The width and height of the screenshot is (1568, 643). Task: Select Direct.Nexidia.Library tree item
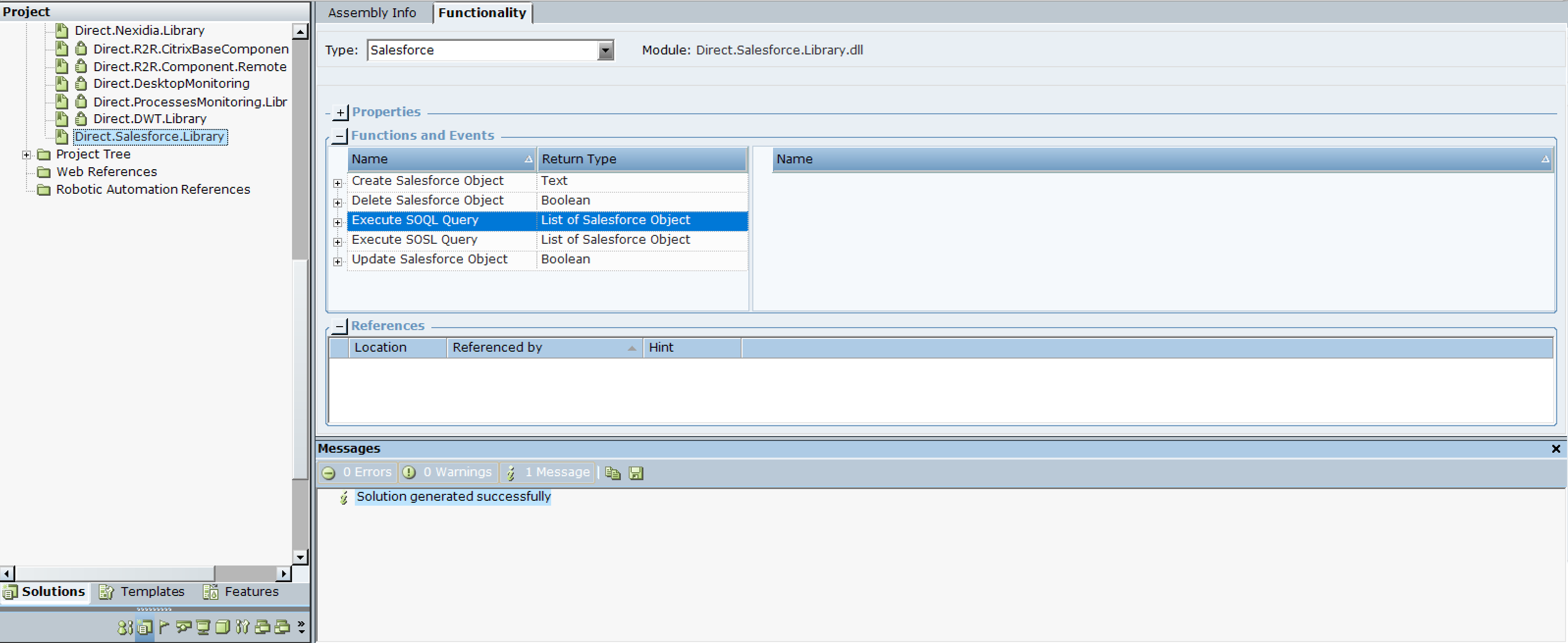click(139, 30)
